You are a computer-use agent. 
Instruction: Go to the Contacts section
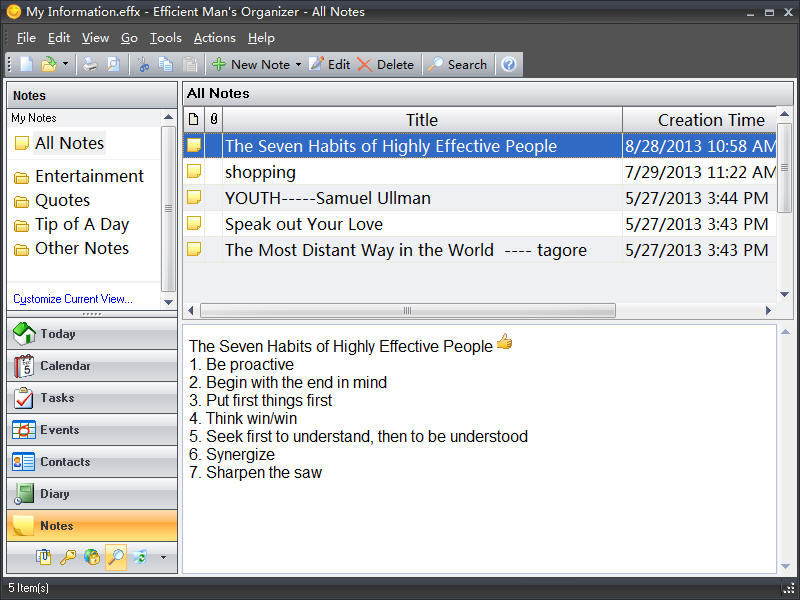(x=92, y=462)
